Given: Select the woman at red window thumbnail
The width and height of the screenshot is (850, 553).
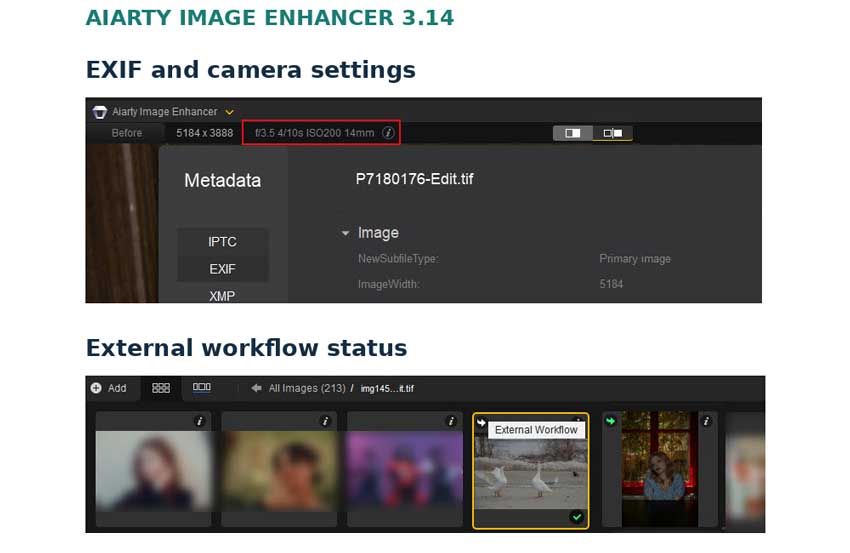Looking at the screenshot, I should point(660,469).
